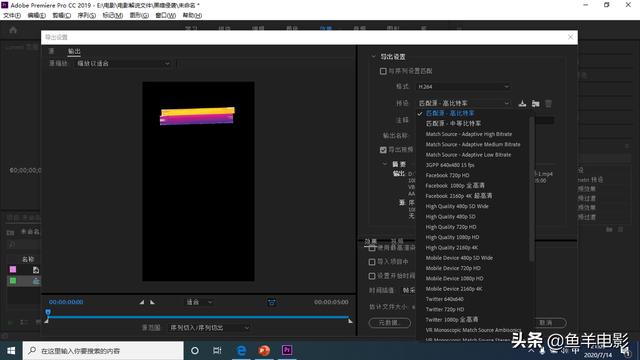This screenshot has height=360, width=640.
Task: Open PowerPoint from the taskbar
Action: click(264, 351)
